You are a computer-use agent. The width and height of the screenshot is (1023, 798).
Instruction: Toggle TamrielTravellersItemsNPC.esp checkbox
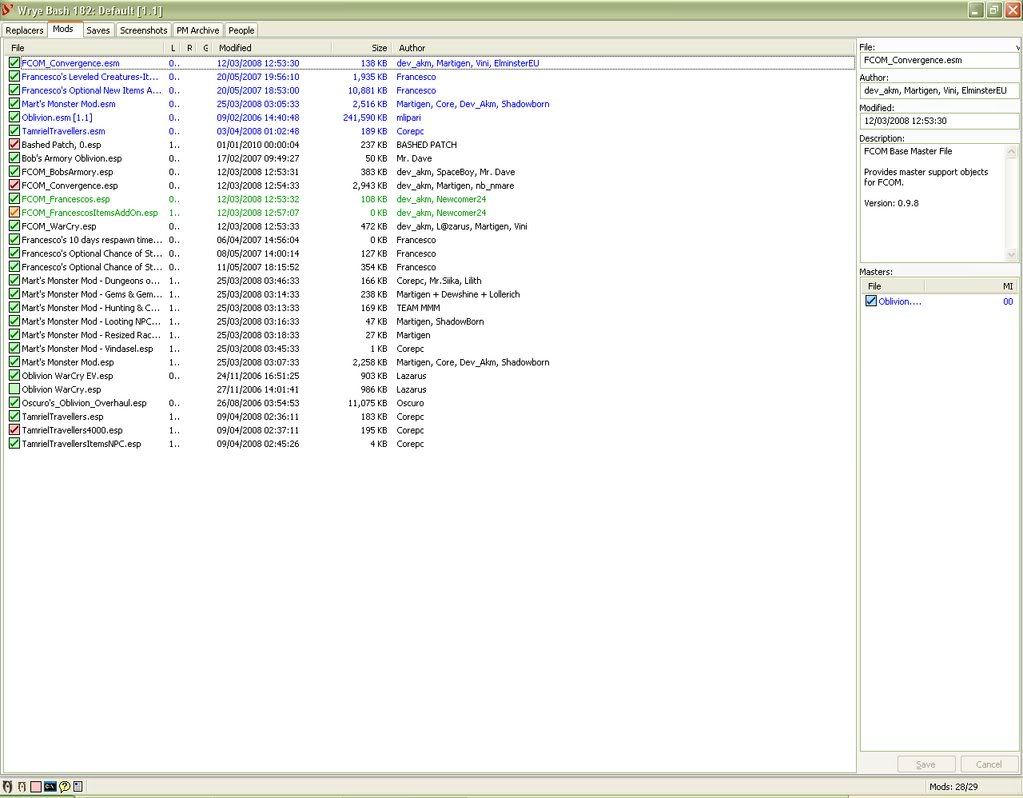click(x=14, y=444)
